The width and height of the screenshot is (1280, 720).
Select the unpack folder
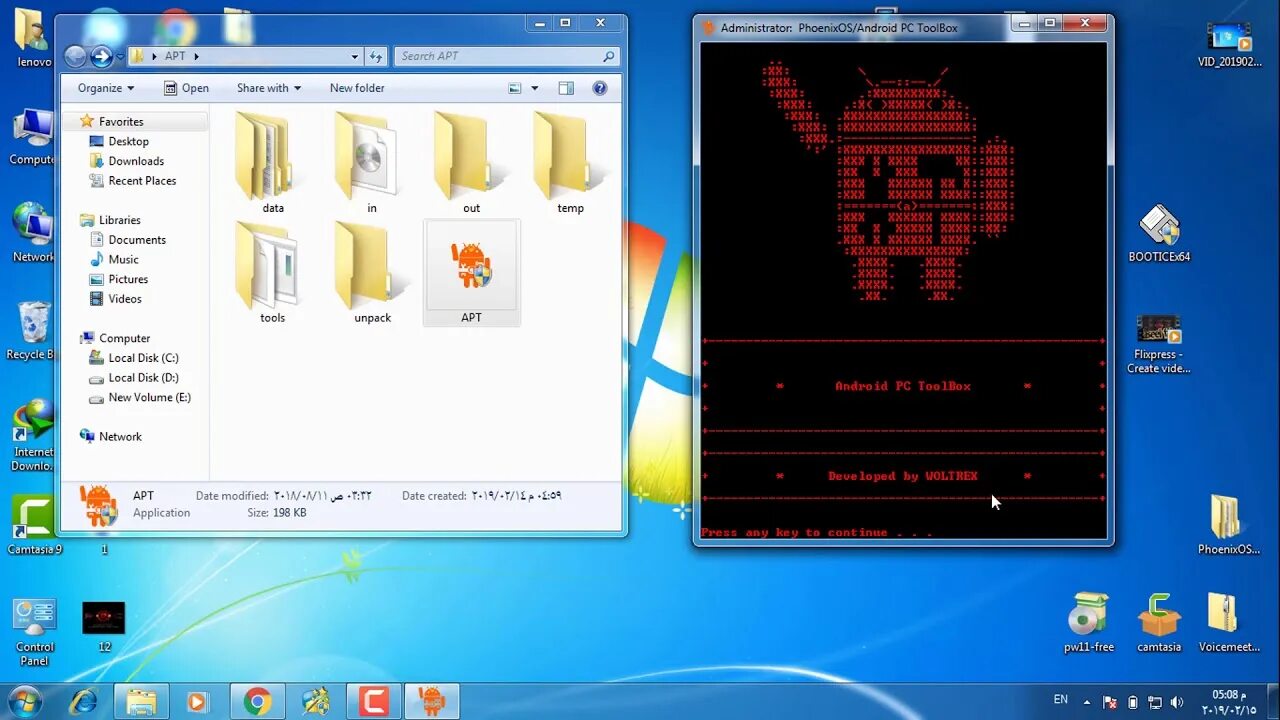point(371,272)
